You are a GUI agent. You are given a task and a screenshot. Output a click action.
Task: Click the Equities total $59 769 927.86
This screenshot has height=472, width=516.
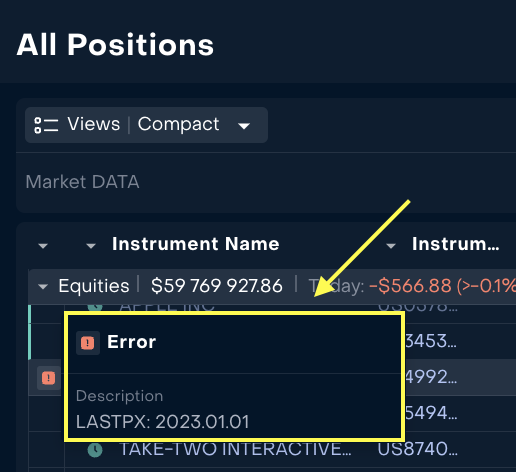[217, 286]
